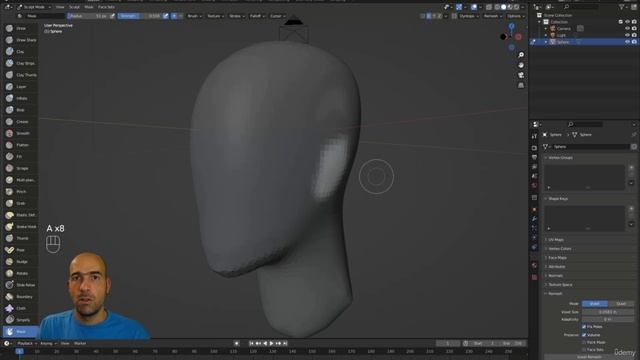Open the timeline Keying menu

tap(48, 344)
